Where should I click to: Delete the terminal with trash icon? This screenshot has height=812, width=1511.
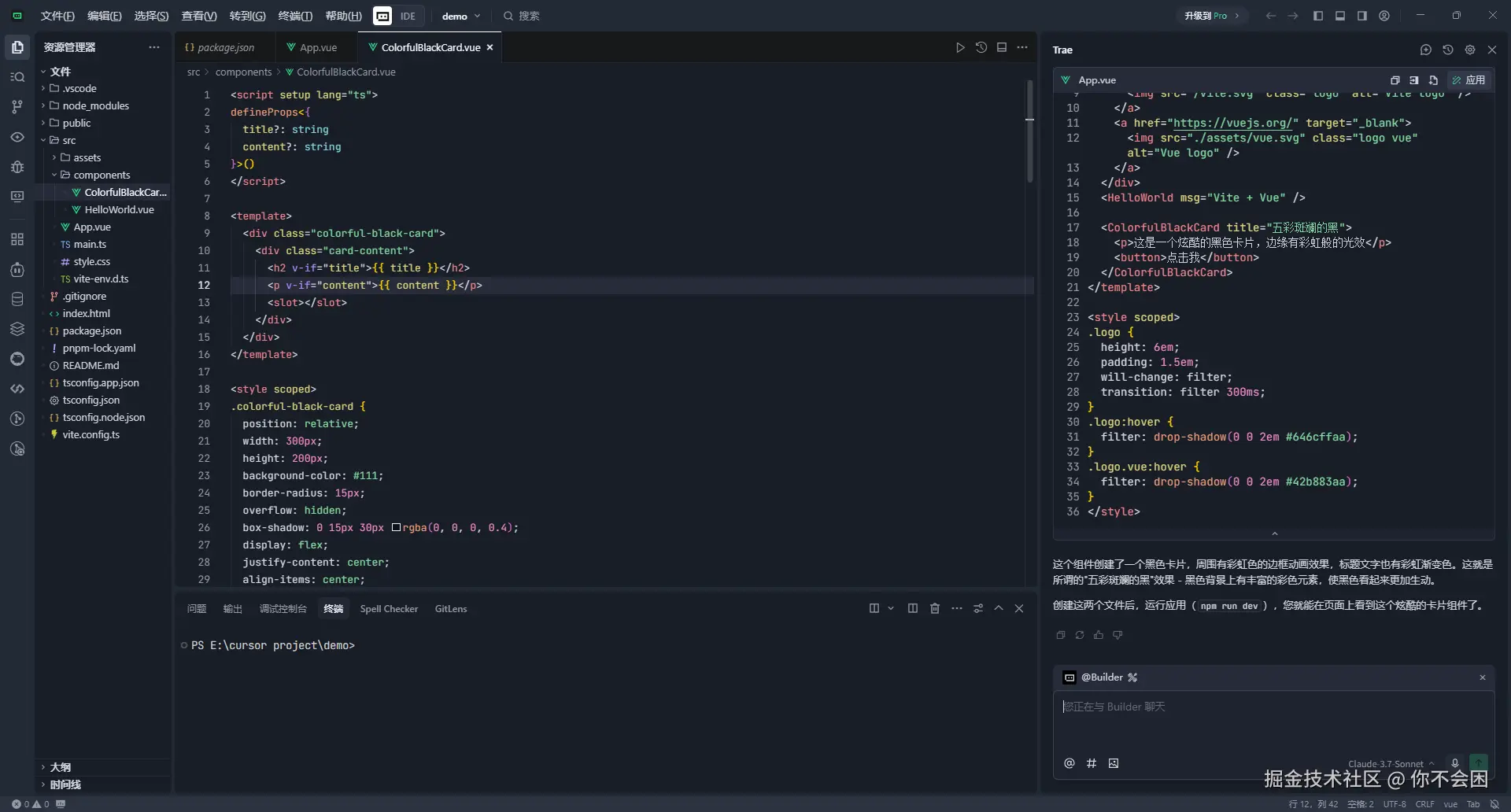pos(935,608)
